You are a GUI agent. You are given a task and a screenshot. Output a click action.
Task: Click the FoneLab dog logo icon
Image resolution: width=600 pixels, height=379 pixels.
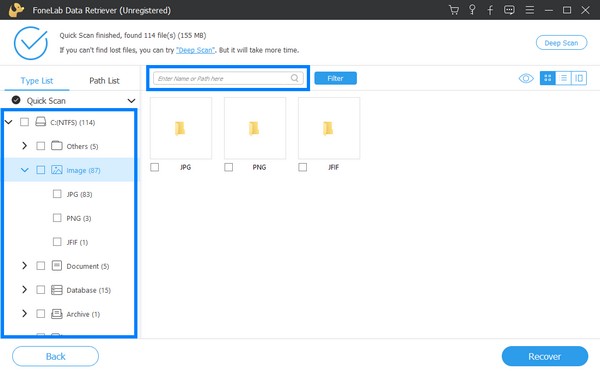[x=16, y=10]
